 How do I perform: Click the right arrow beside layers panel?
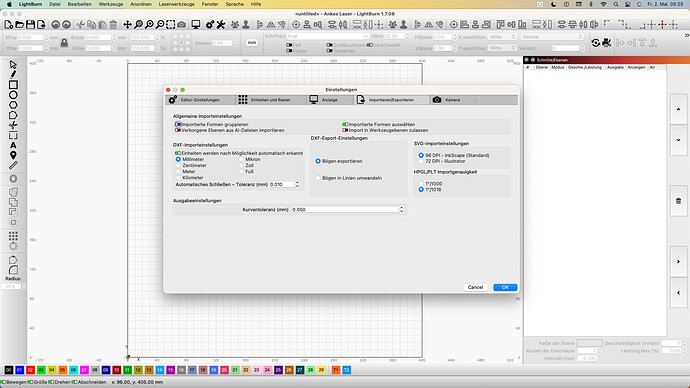click(678, 262)
